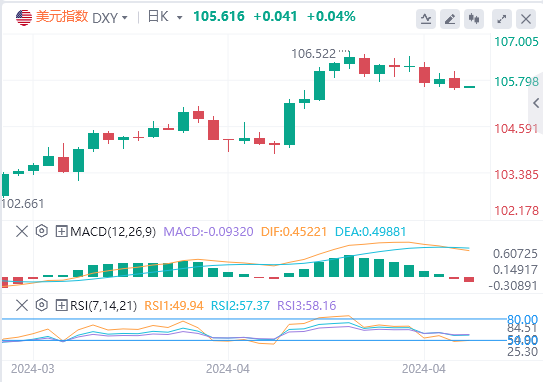The height and width of the screenshot is (382, 543).
Task: Close the chart with top X button
Action: [x=526, y=19]
